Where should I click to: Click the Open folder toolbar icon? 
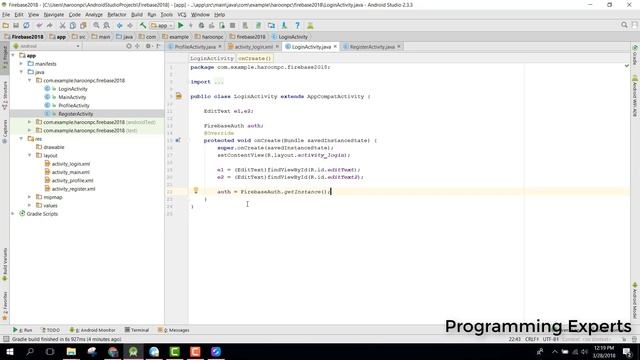[6, 25]
